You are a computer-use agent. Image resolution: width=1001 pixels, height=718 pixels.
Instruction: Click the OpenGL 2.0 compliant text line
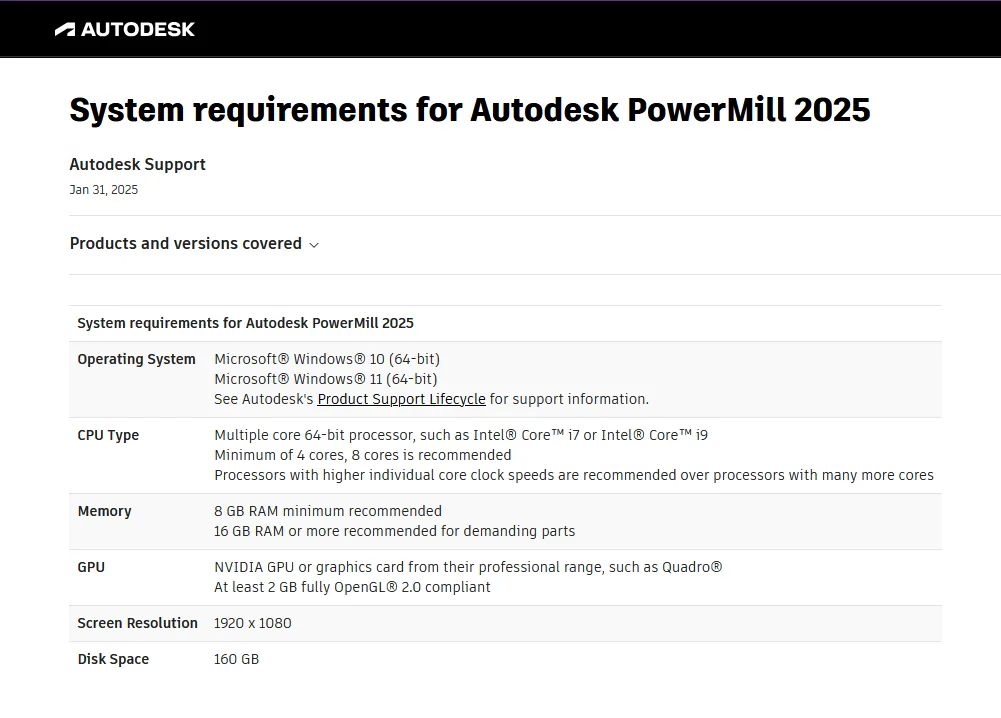(352, 587)
